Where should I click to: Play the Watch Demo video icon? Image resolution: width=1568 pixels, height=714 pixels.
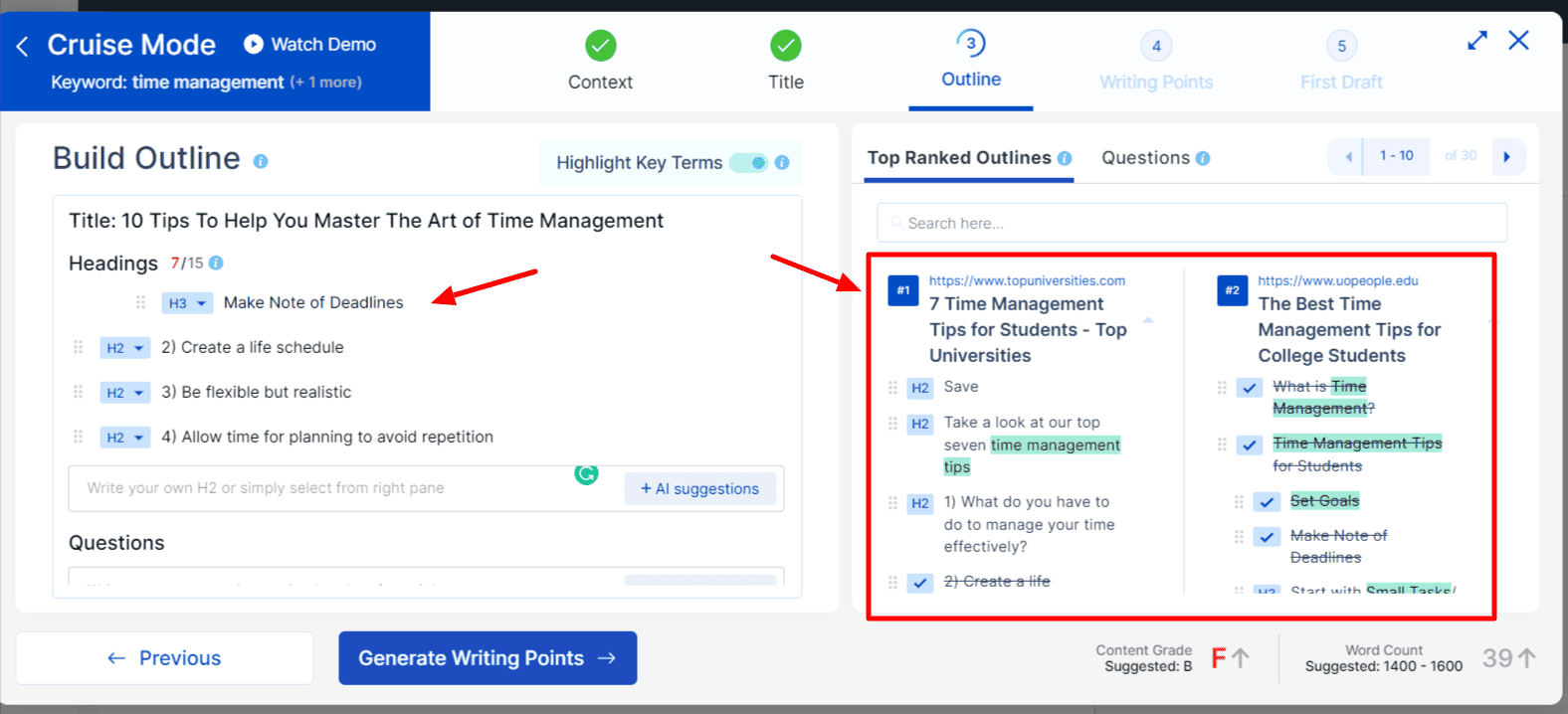tap(254, 44)
